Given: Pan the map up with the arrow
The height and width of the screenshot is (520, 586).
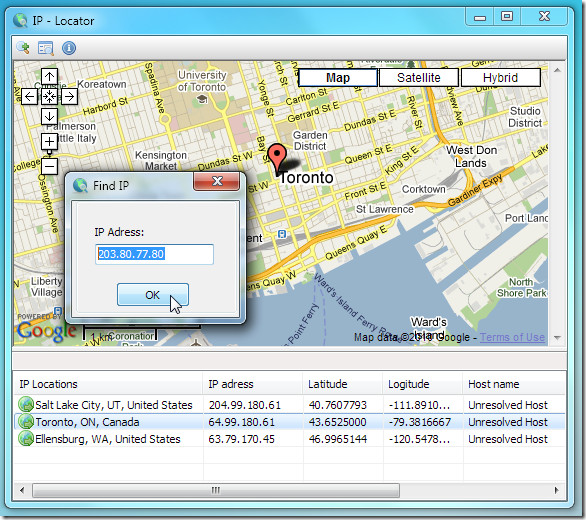Looking at the screenshot, I should 49,77.
